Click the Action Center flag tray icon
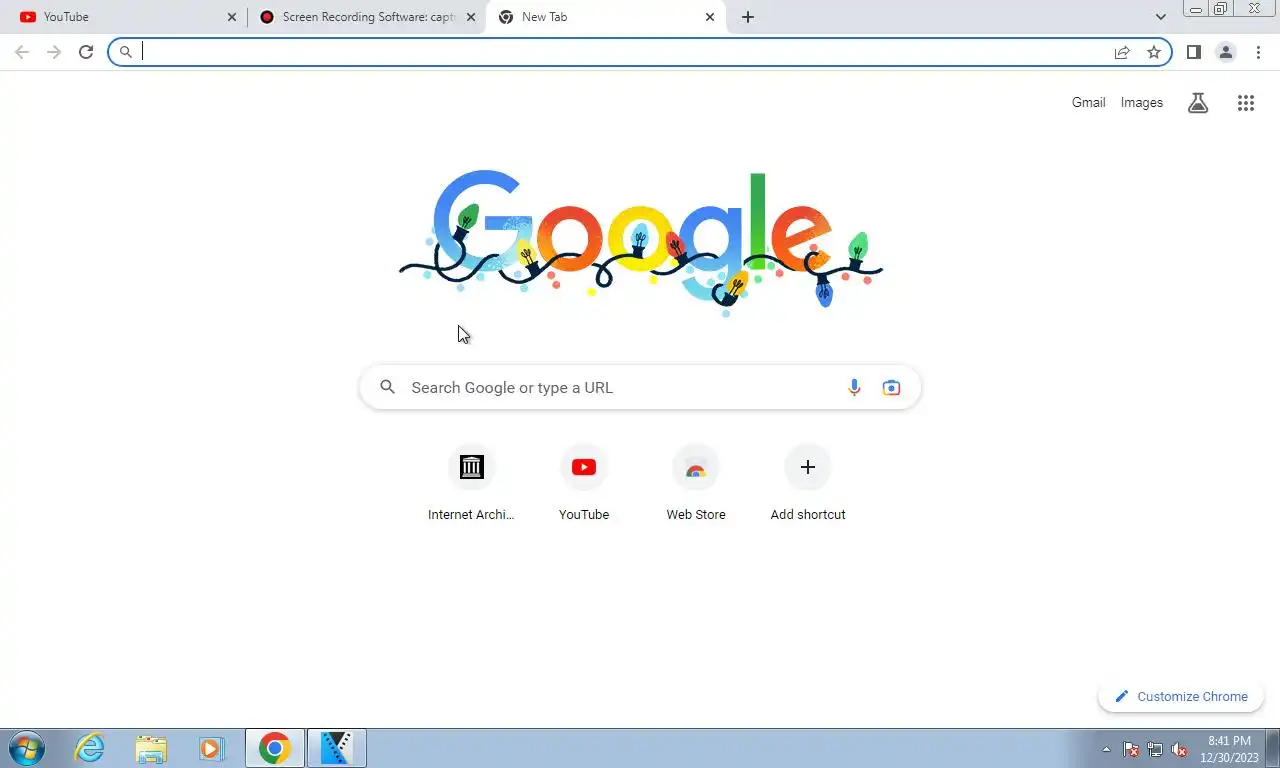 click(x=1131, y=750)
